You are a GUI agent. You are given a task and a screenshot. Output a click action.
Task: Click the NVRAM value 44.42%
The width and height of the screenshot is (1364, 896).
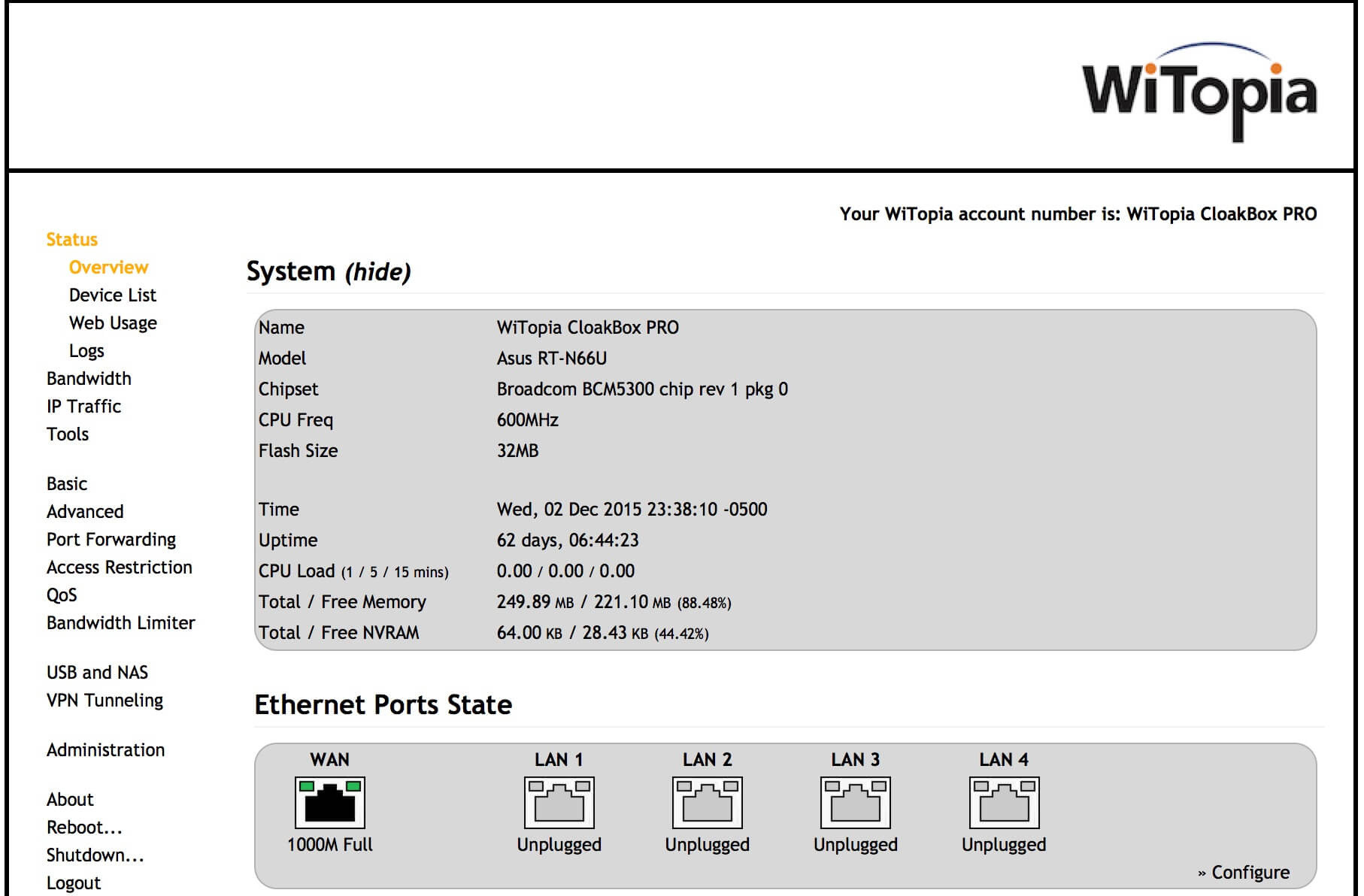[682, 634]
